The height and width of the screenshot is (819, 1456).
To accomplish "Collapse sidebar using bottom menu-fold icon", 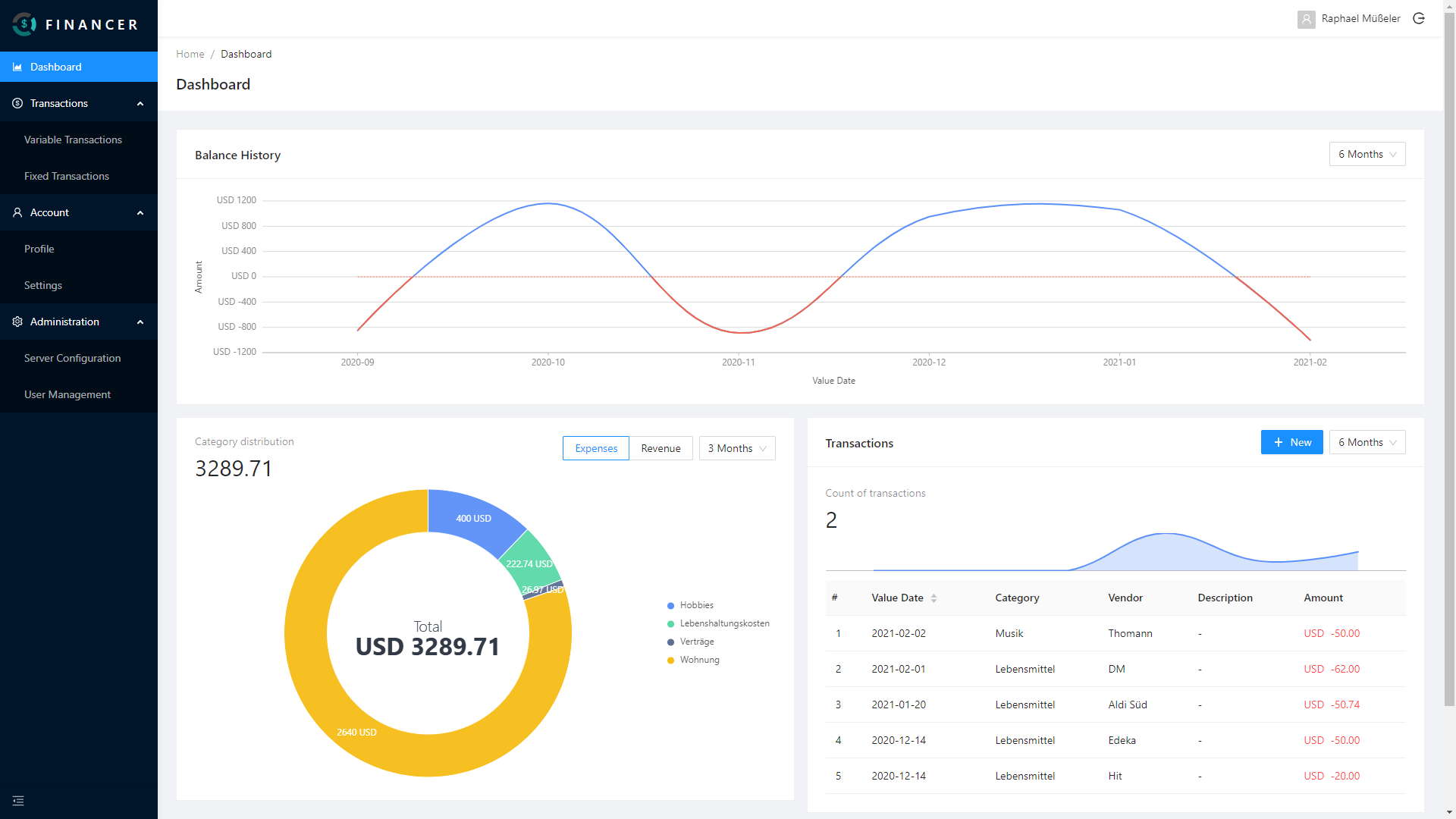I will [x=18, y=801].
